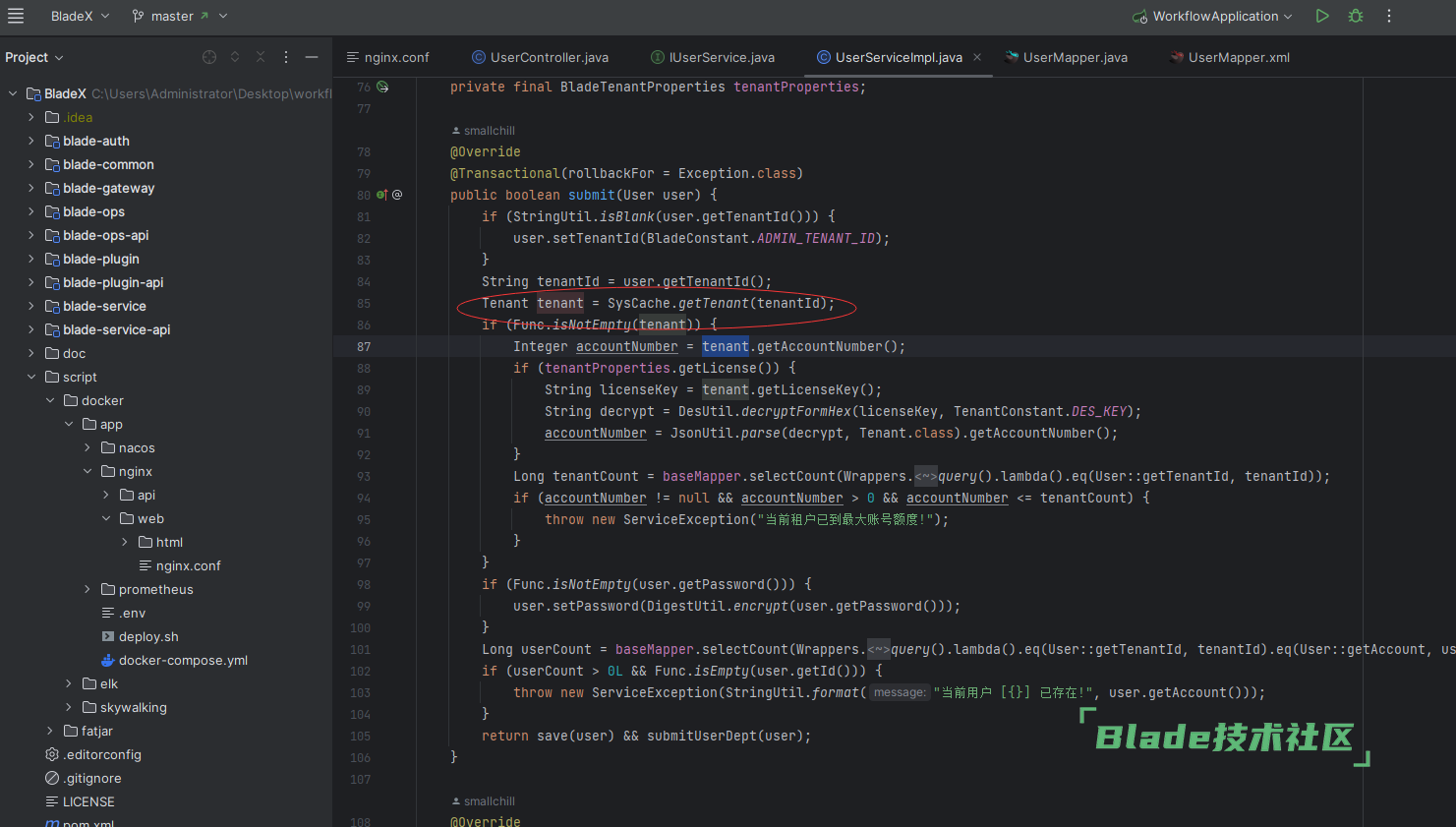Run WorkflowApplication with the play icon
Image resolution: width=1456 pixels, height=827 pixels.
(1322, 16)
